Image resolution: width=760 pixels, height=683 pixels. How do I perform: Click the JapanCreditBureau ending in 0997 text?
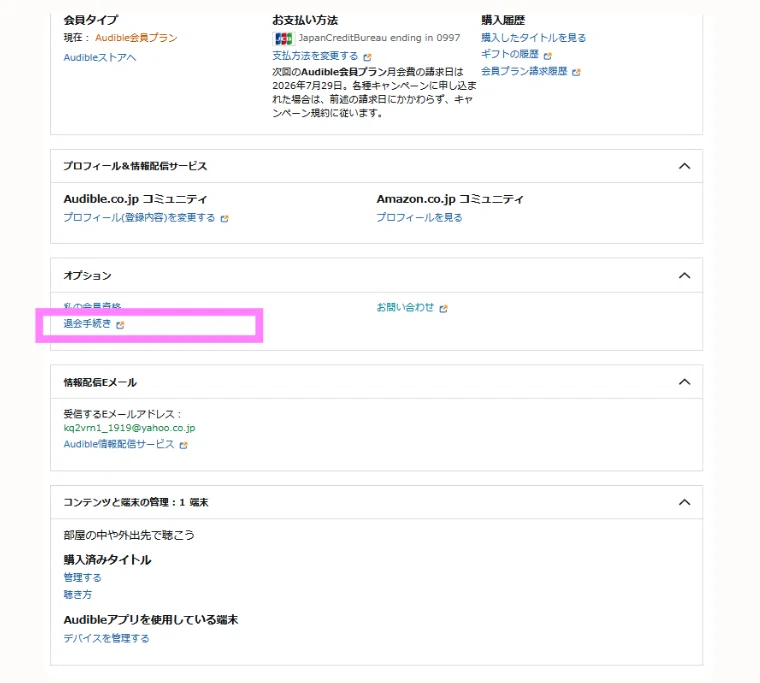coord(379,38)
